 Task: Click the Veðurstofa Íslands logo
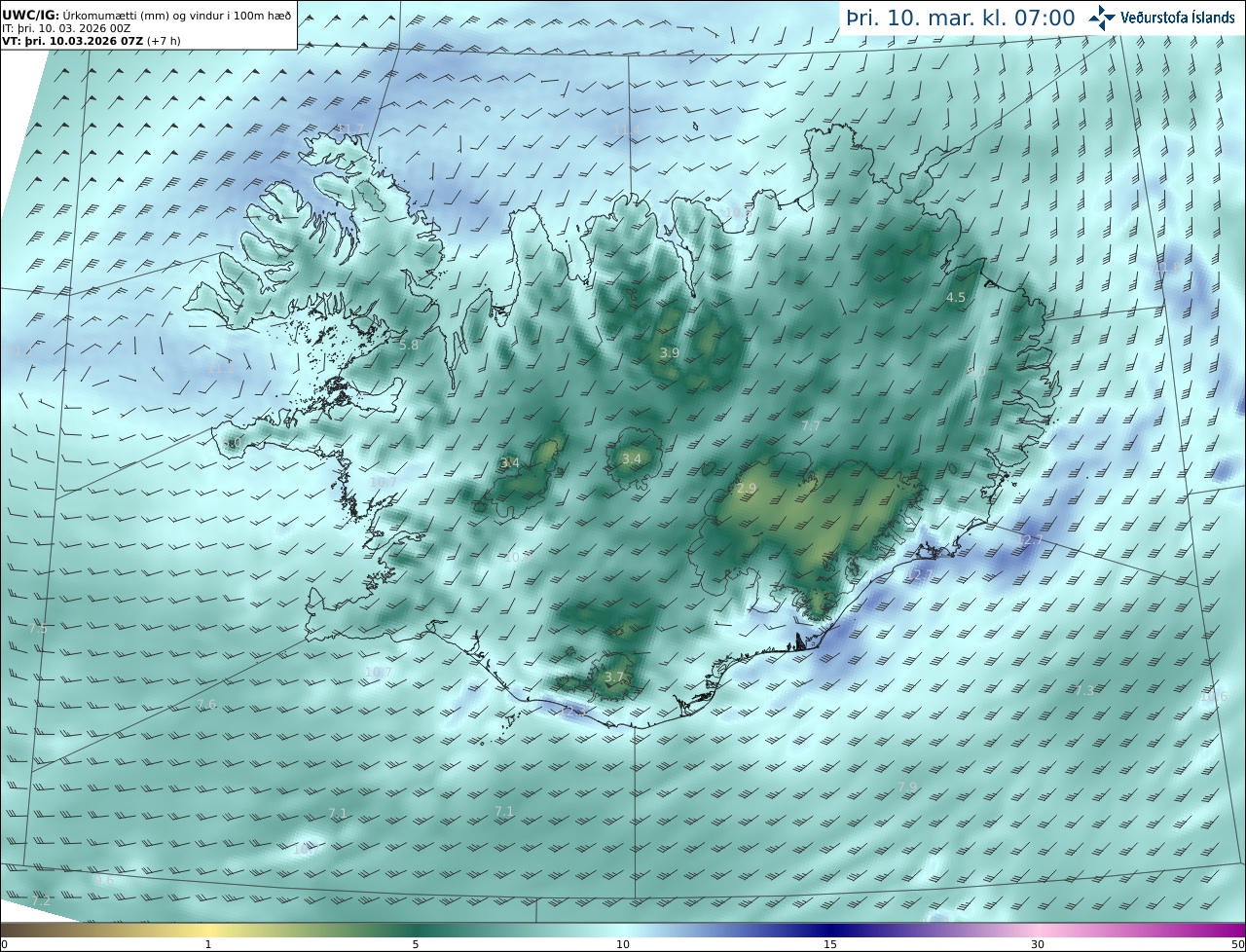[x=1161, y=18]
